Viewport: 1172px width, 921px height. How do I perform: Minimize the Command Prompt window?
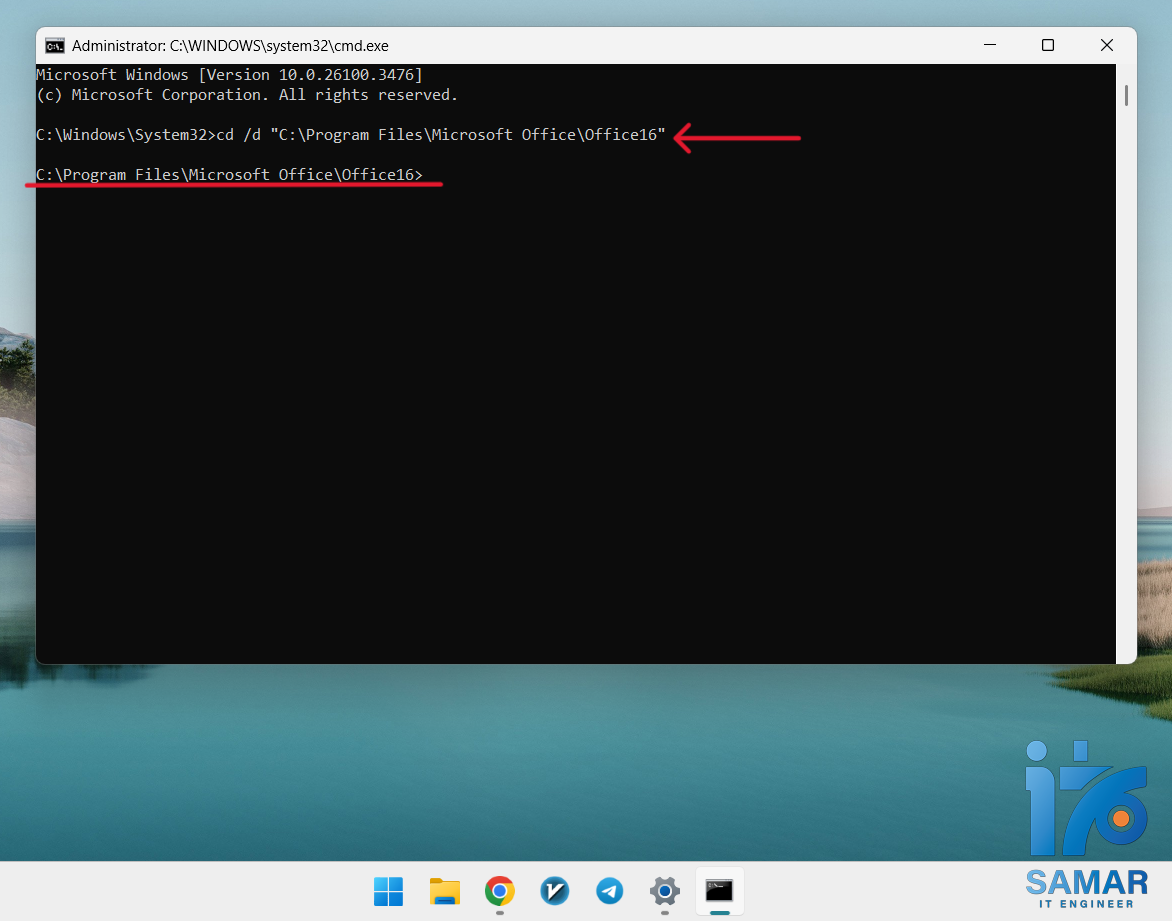(x=989, y=45)
